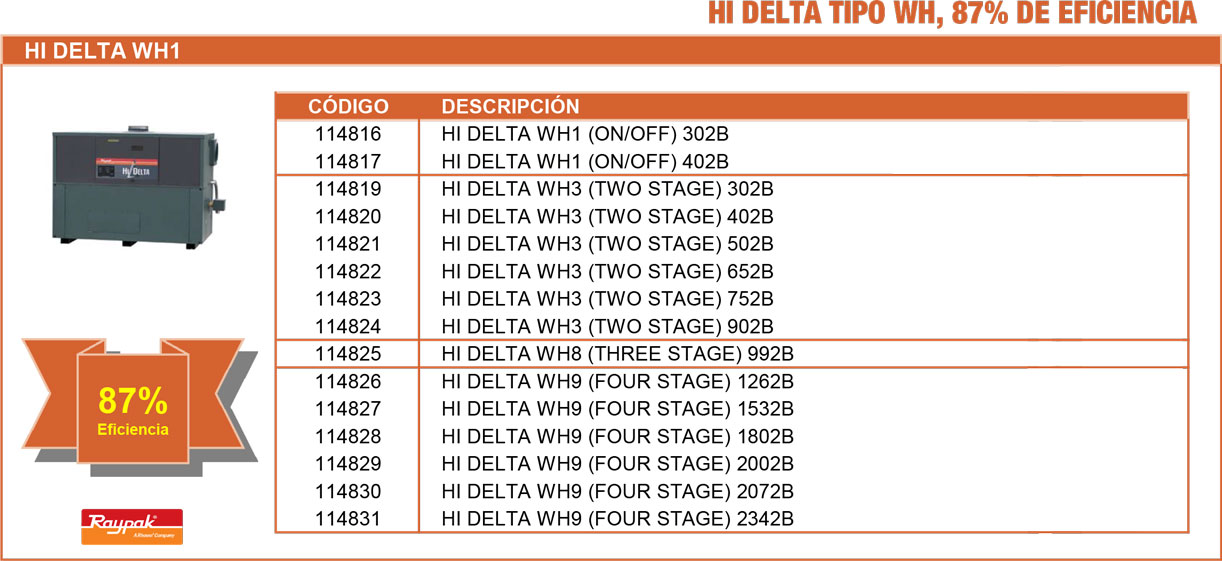Viewport: 1222px width, 561px height.
Task: Click product code 114831
Action: 348,519
